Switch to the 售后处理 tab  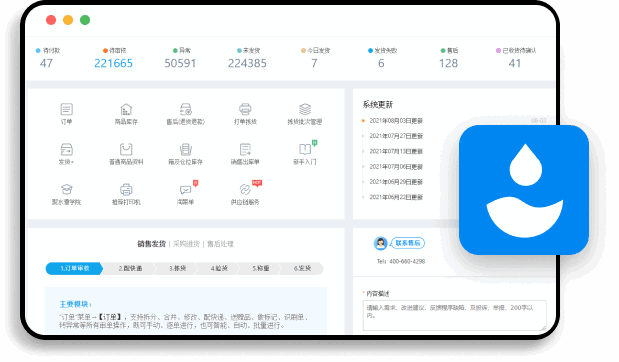pos(220,244)
